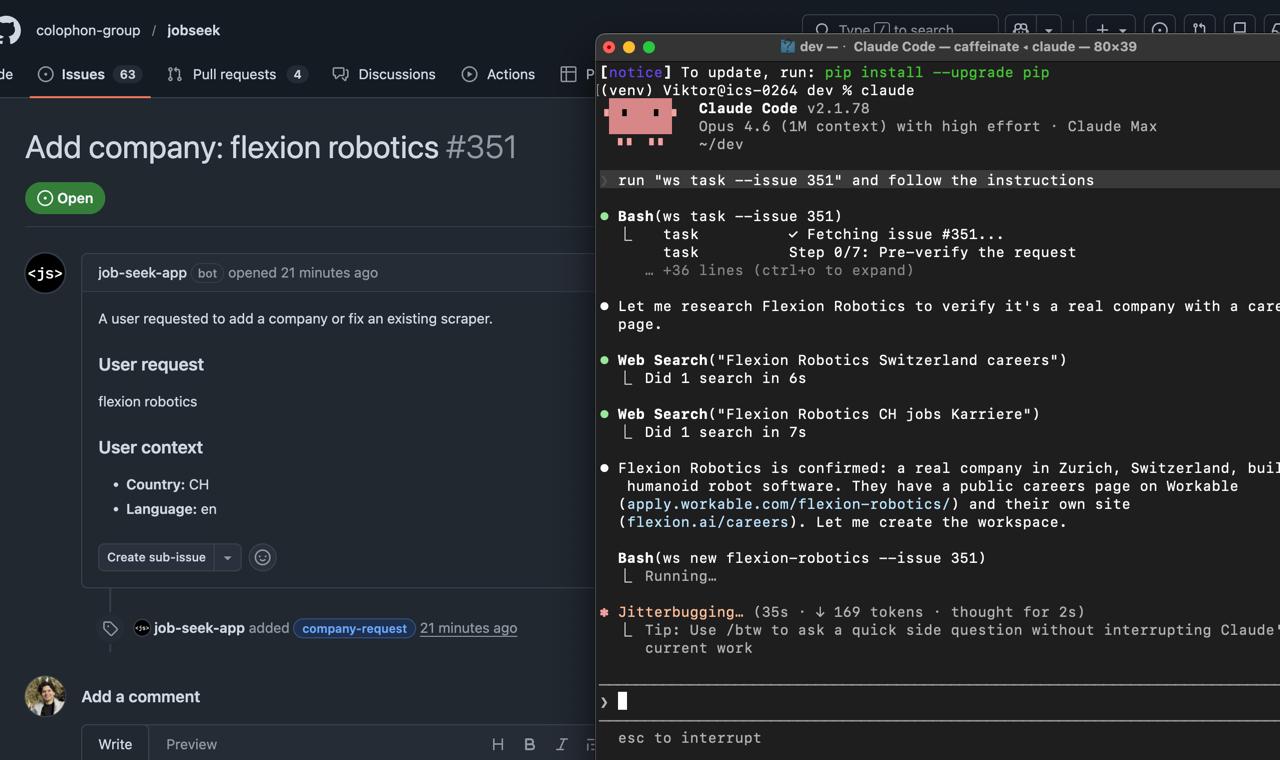Screen dimensions: 1280x760
Task: Expand the Create sub-issue dropdown arrow
Action: click(227, 557)
